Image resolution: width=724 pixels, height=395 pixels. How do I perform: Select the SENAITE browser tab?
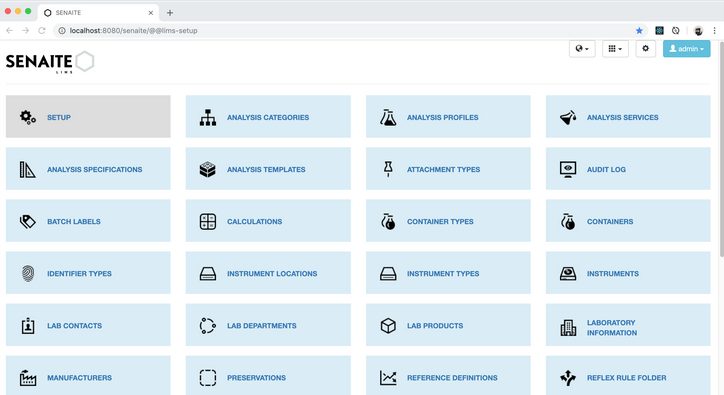(98, 12)
